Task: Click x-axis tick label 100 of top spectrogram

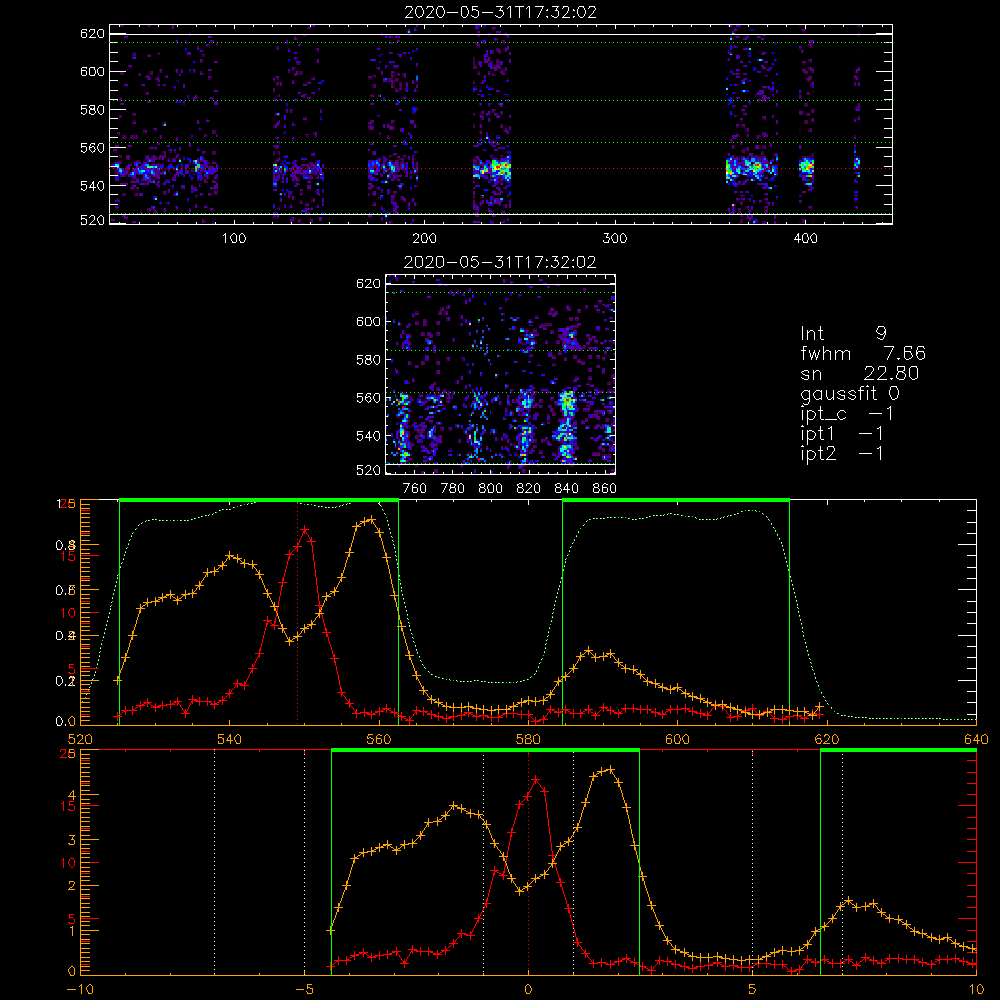Action: pos(234,239)
